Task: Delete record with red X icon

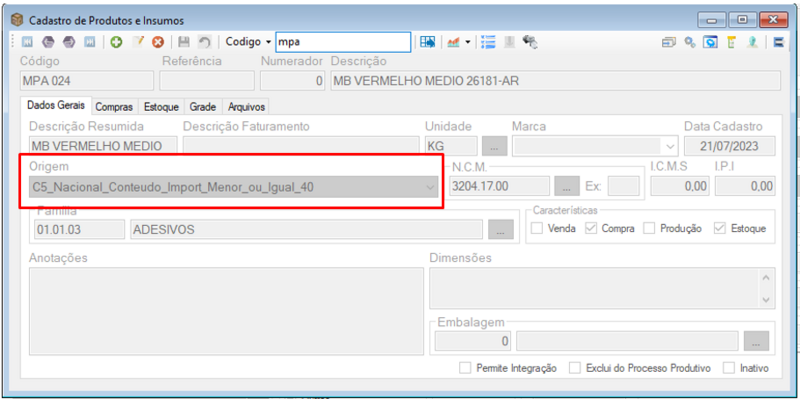Action: pyautogui.click(x=158, y=42)
